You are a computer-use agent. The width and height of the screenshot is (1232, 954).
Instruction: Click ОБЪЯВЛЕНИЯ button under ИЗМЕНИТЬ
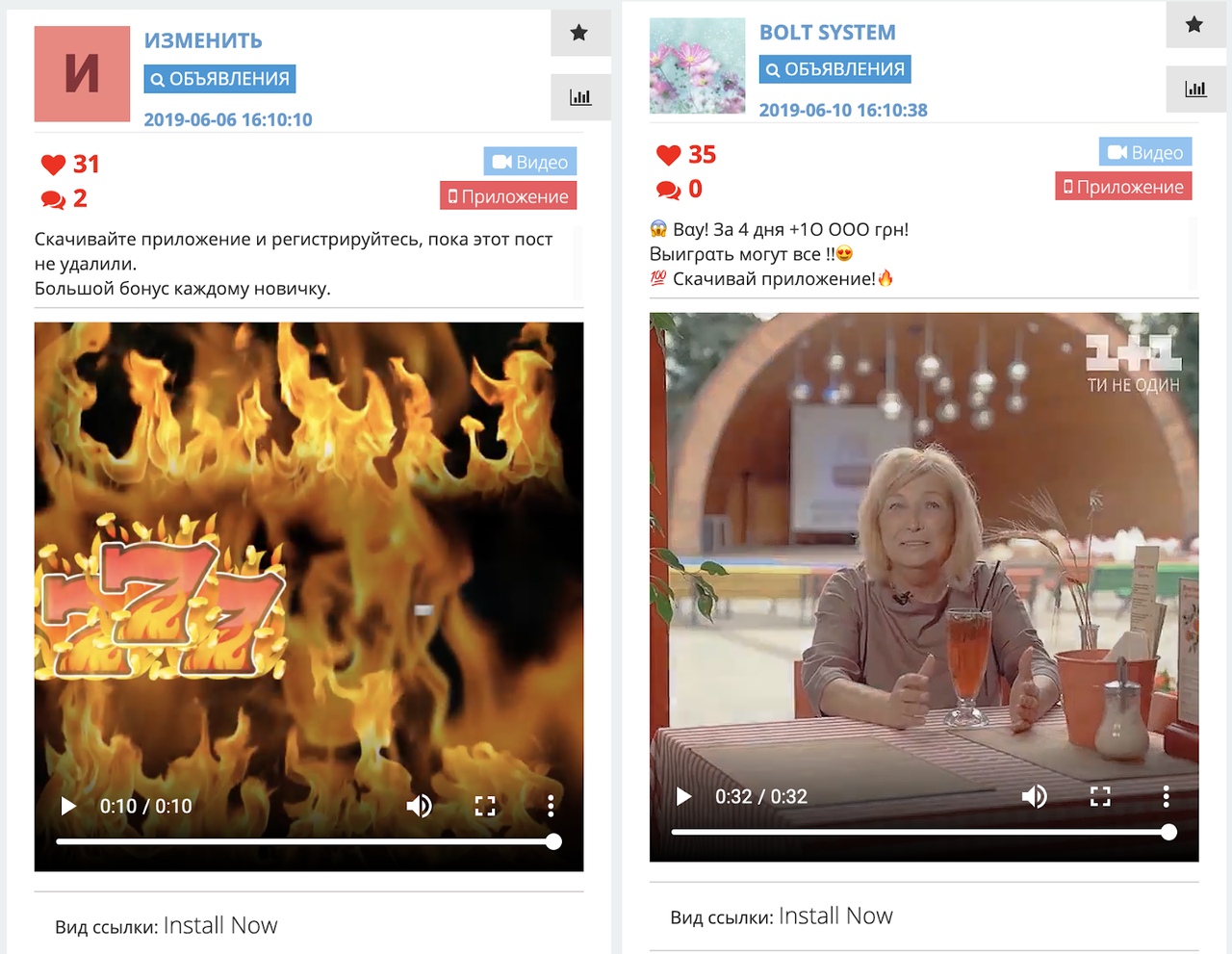[x=219, y=79]
